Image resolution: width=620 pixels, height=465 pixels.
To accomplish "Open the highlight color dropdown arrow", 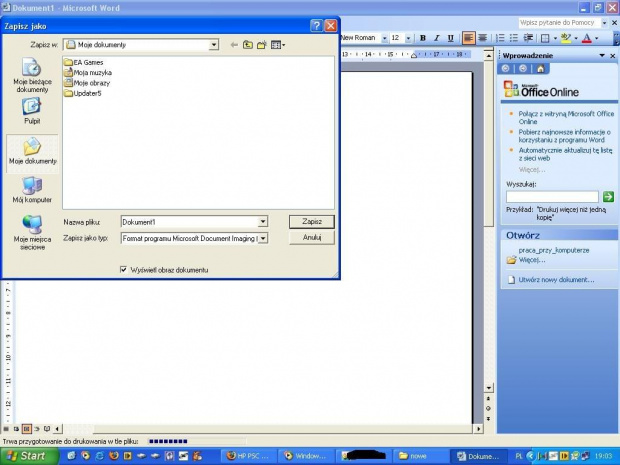I will [576, 38].
